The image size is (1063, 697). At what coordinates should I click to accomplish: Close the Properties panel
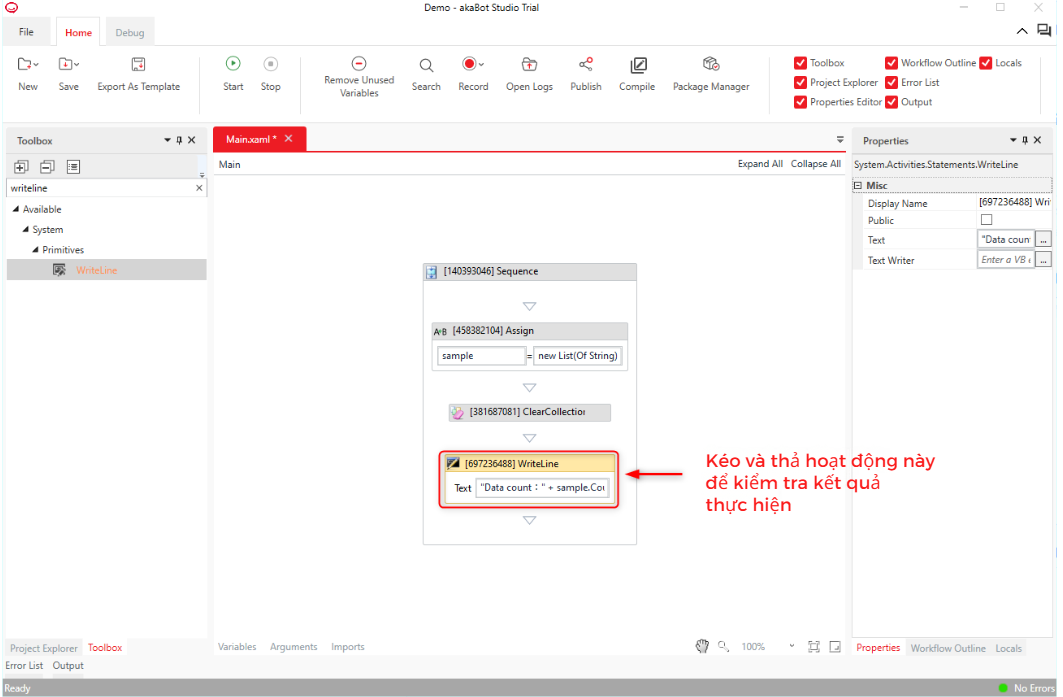[x=1037, y=140]
